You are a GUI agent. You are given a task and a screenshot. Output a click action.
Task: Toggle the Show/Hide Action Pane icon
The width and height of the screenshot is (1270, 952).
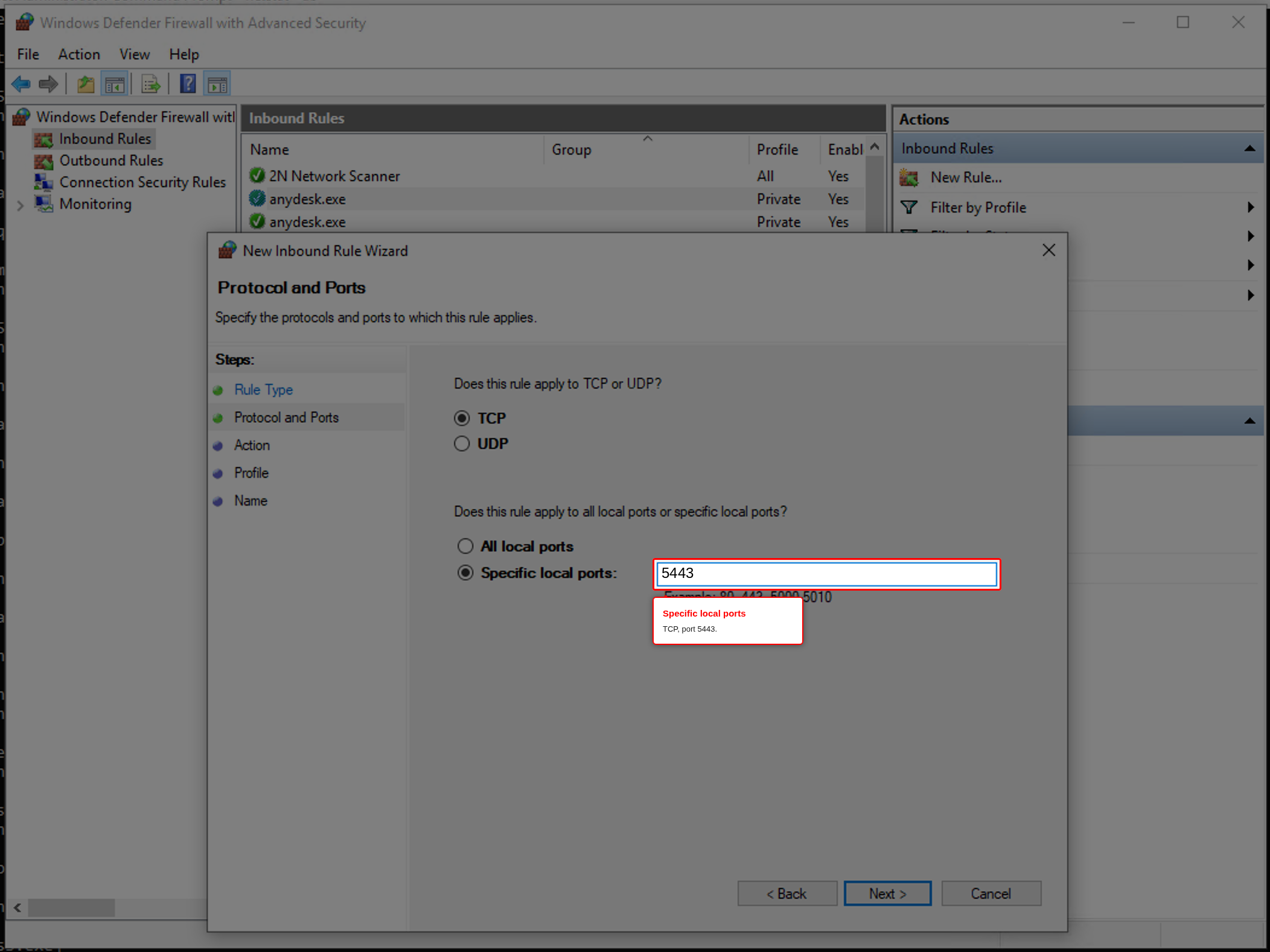[217, 84]
